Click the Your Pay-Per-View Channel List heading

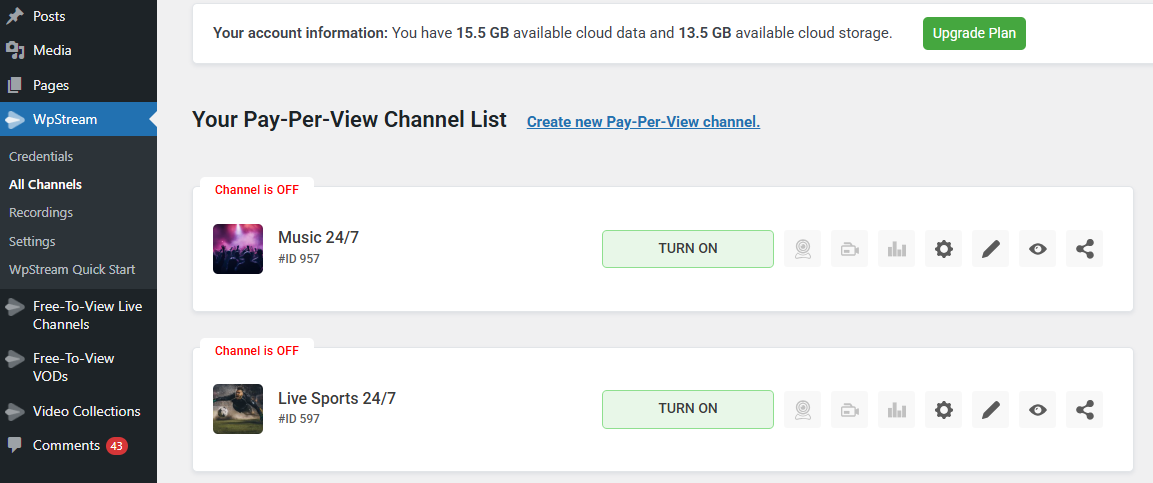point(349,120)
